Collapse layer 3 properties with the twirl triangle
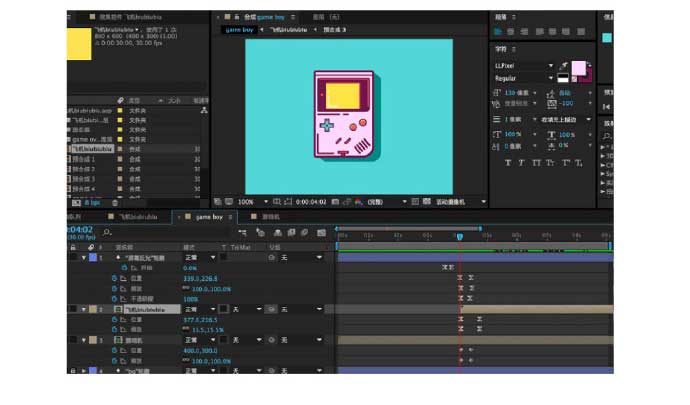The width and height of the screenshot is (690, 405). [x=84, y=340]
